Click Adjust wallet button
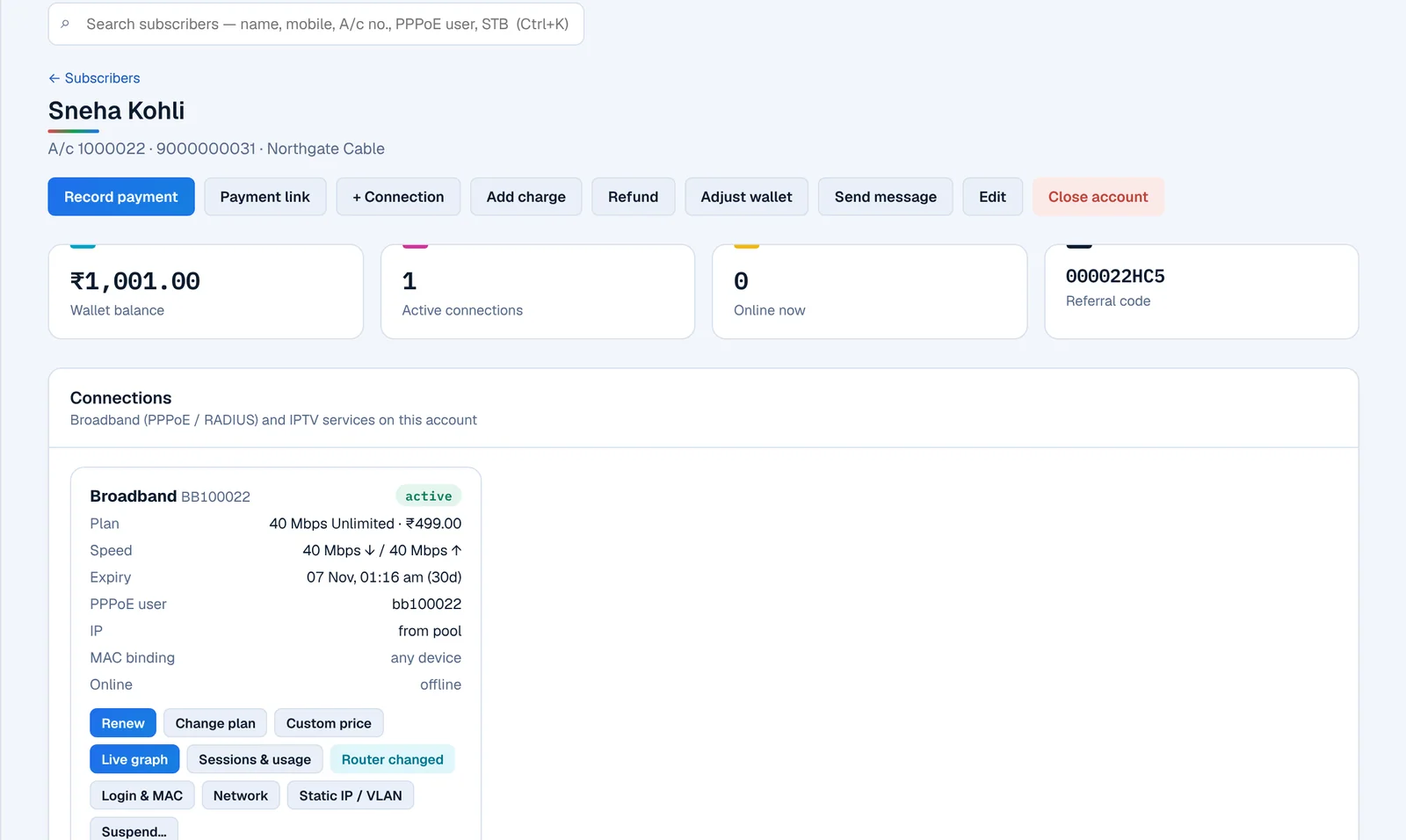Viewport: 1406px width, 840px height. coord(747,197)
